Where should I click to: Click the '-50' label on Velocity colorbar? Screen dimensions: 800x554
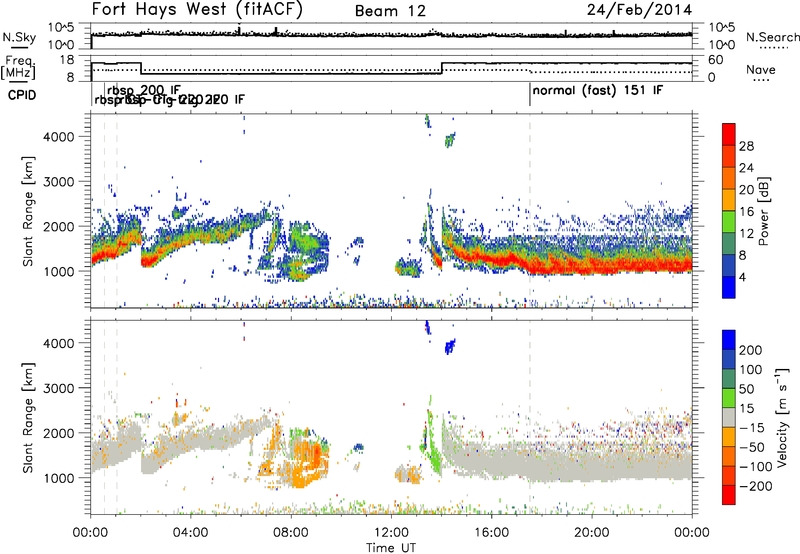tap(750, 447)
